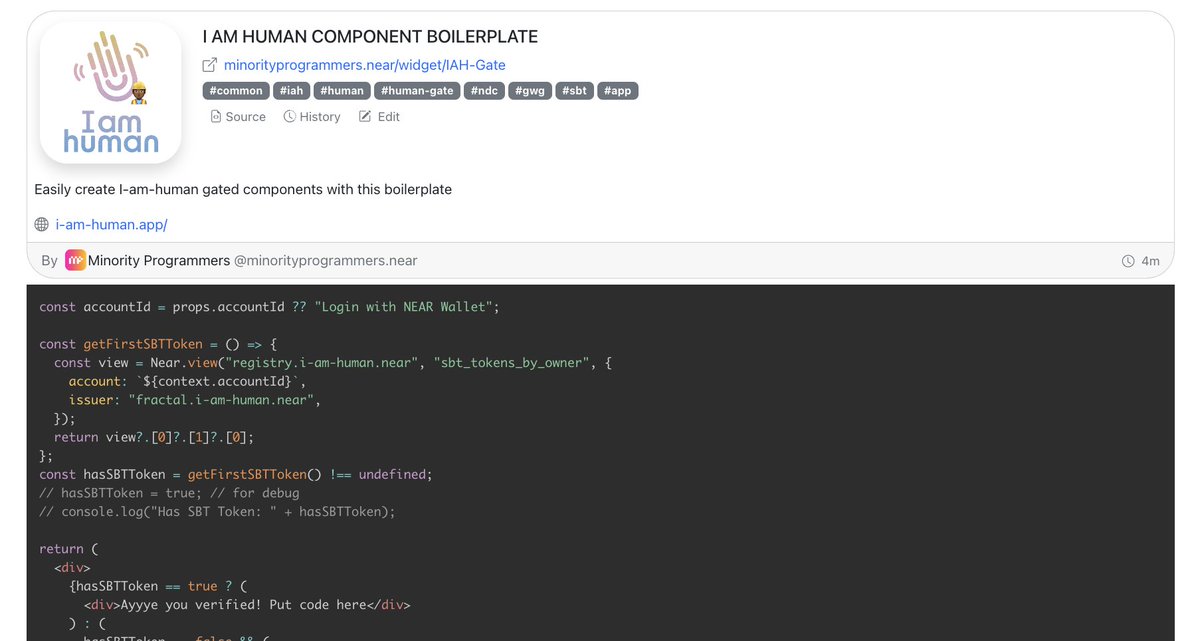1200x641 pixels.
Task: Click the I AM HUMAN COMPONENT BOILERPLATE title
Action: 370,37
